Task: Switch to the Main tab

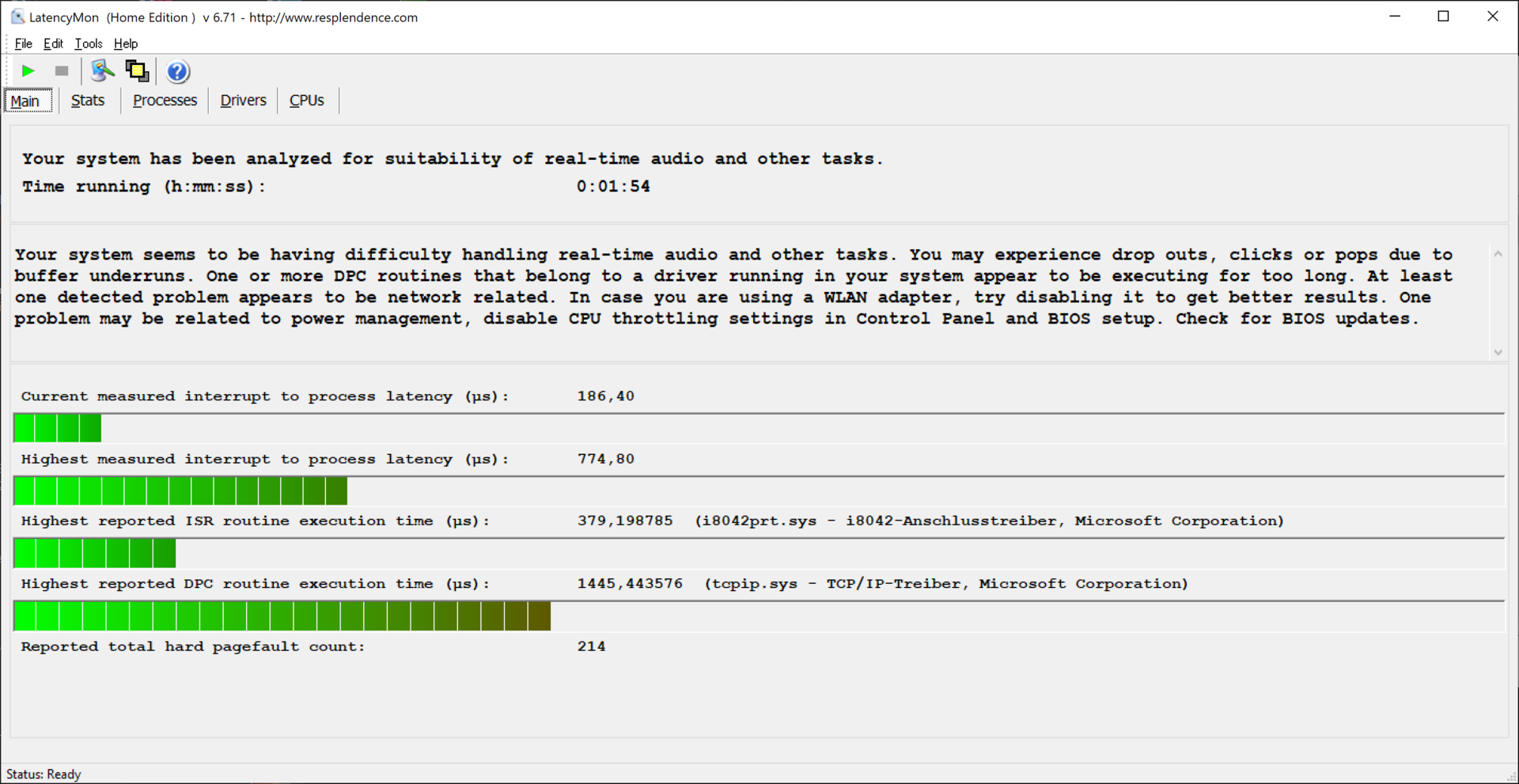Action: (x=25, y=100)
